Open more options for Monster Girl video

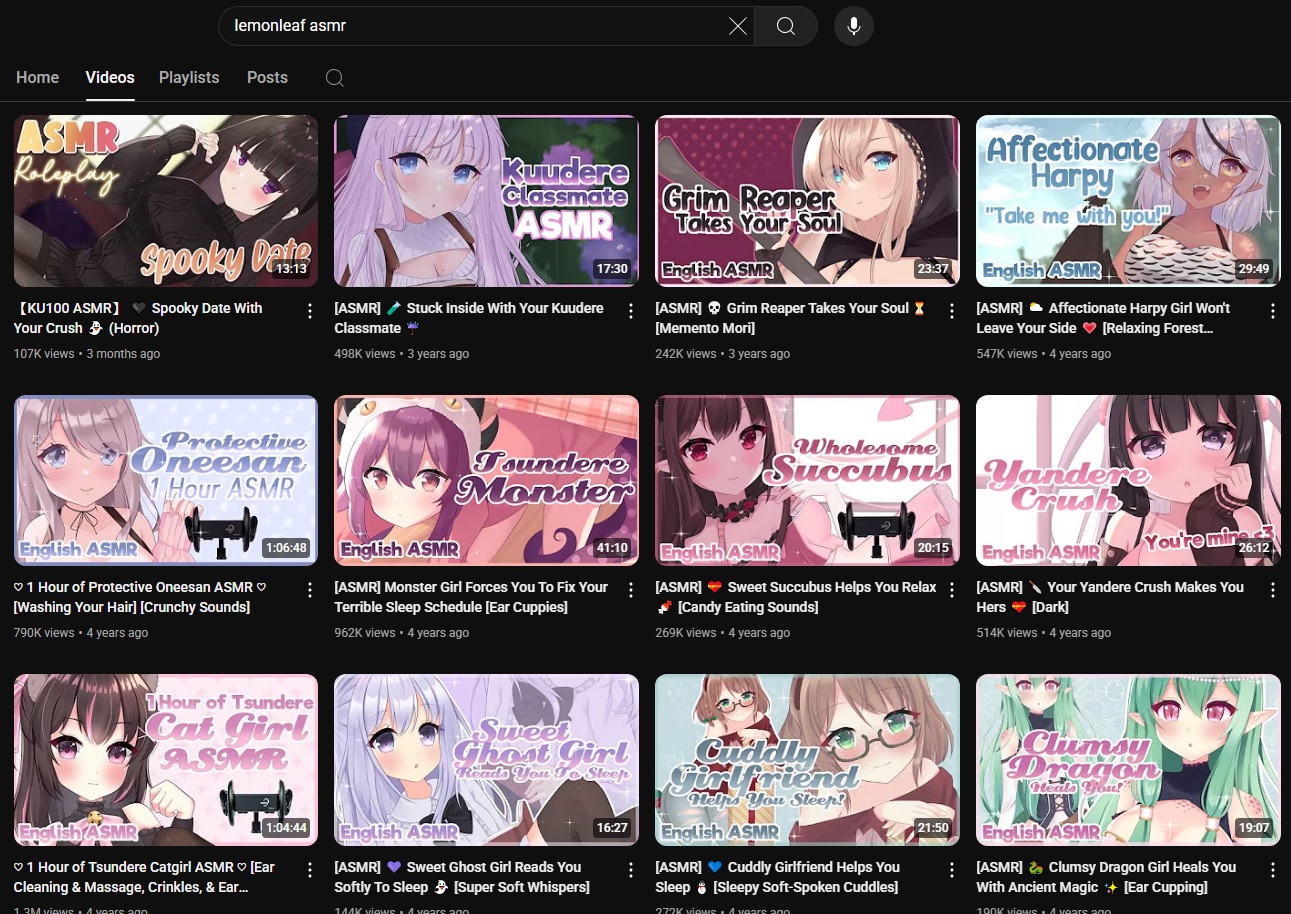(631, 590)
